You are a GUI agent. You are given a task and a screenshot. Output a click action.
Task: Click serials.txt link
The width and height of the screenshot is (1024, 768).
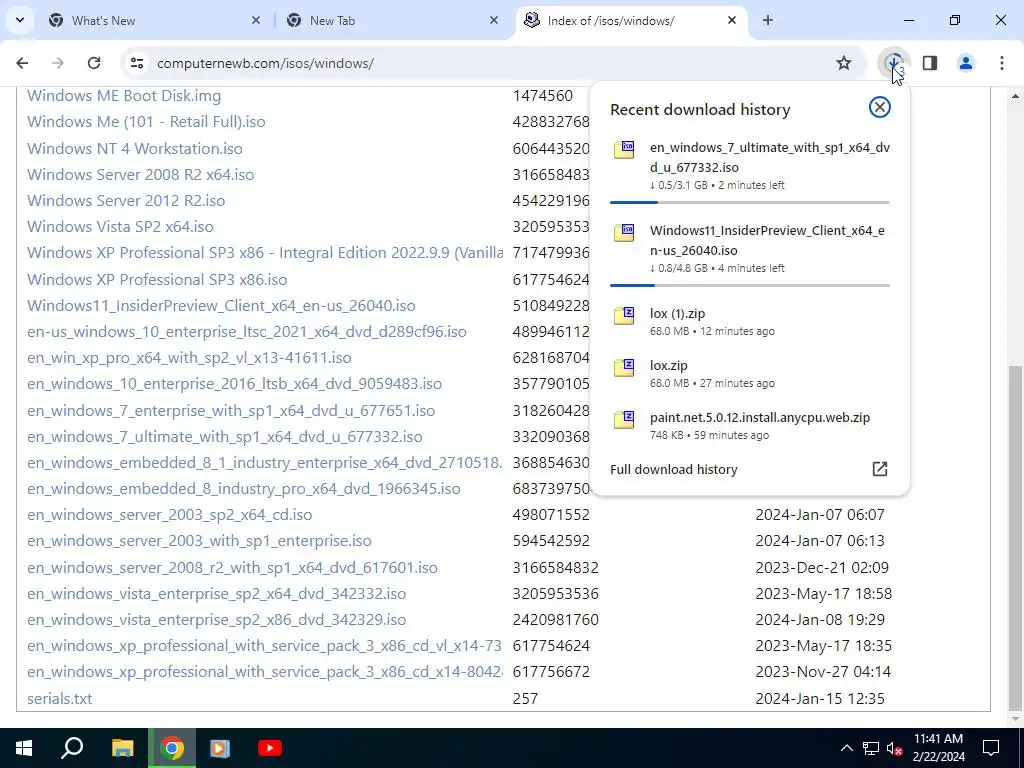click(x=59, y=699)
